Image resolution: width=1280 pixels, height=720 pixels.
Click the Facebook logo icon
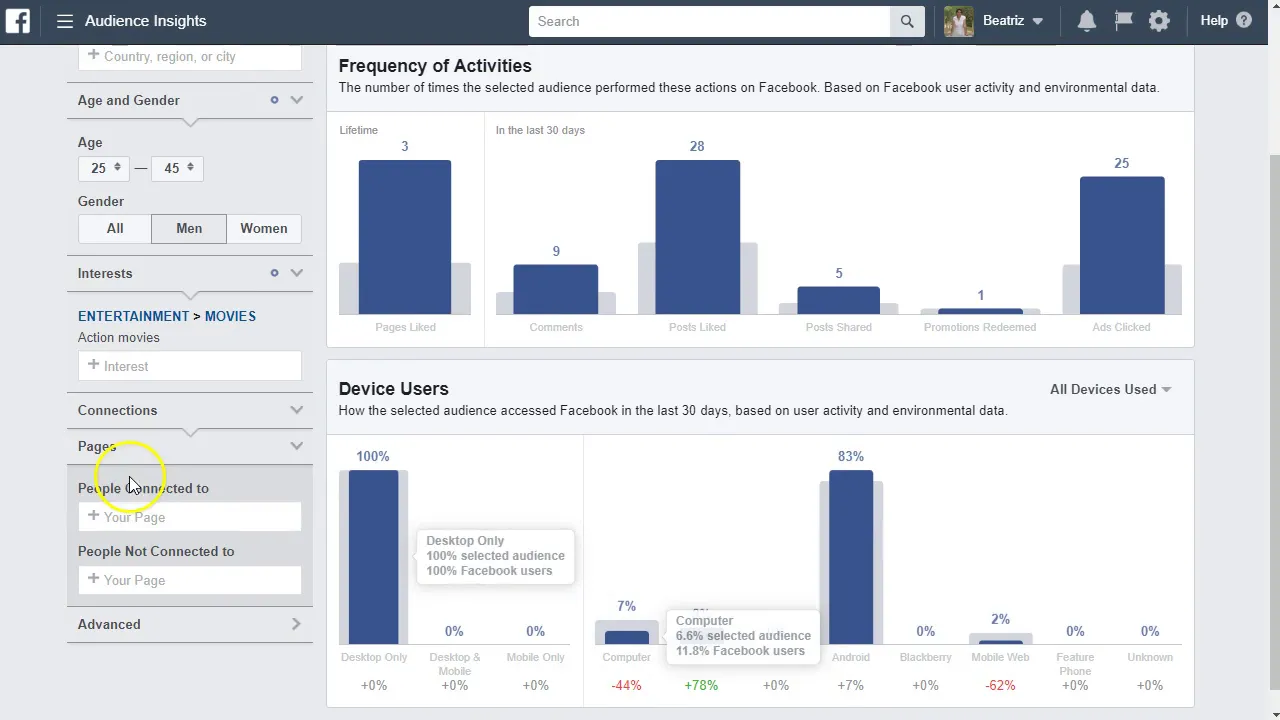coord(17,20)
